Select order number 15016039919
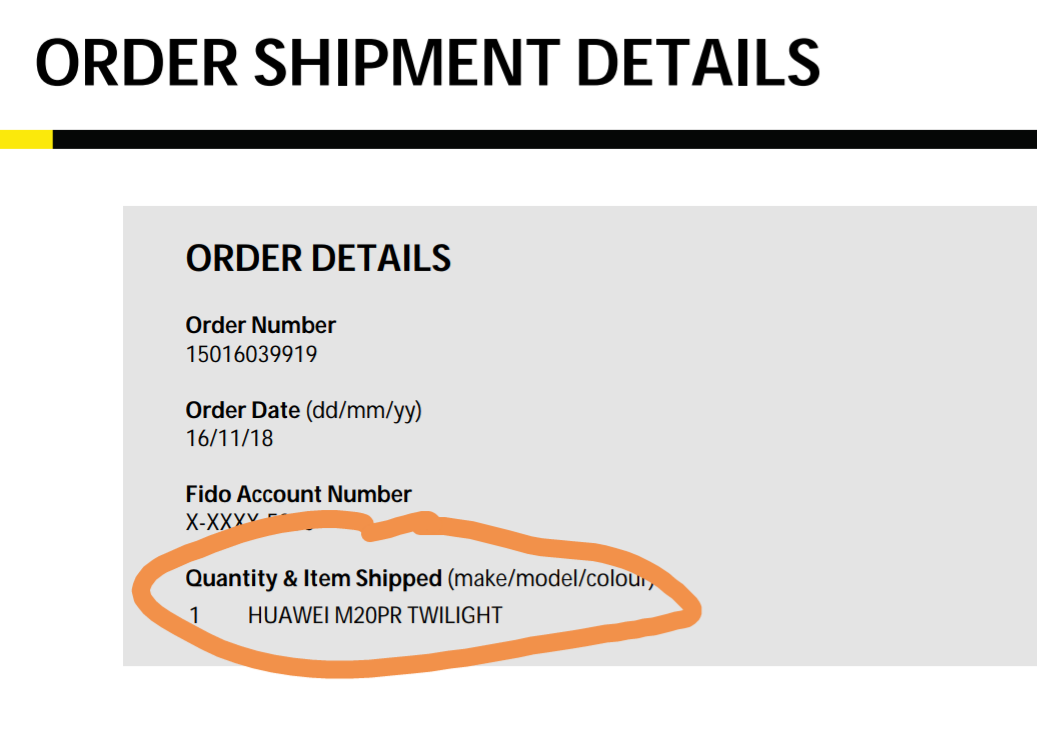 [x=251, y=354]
